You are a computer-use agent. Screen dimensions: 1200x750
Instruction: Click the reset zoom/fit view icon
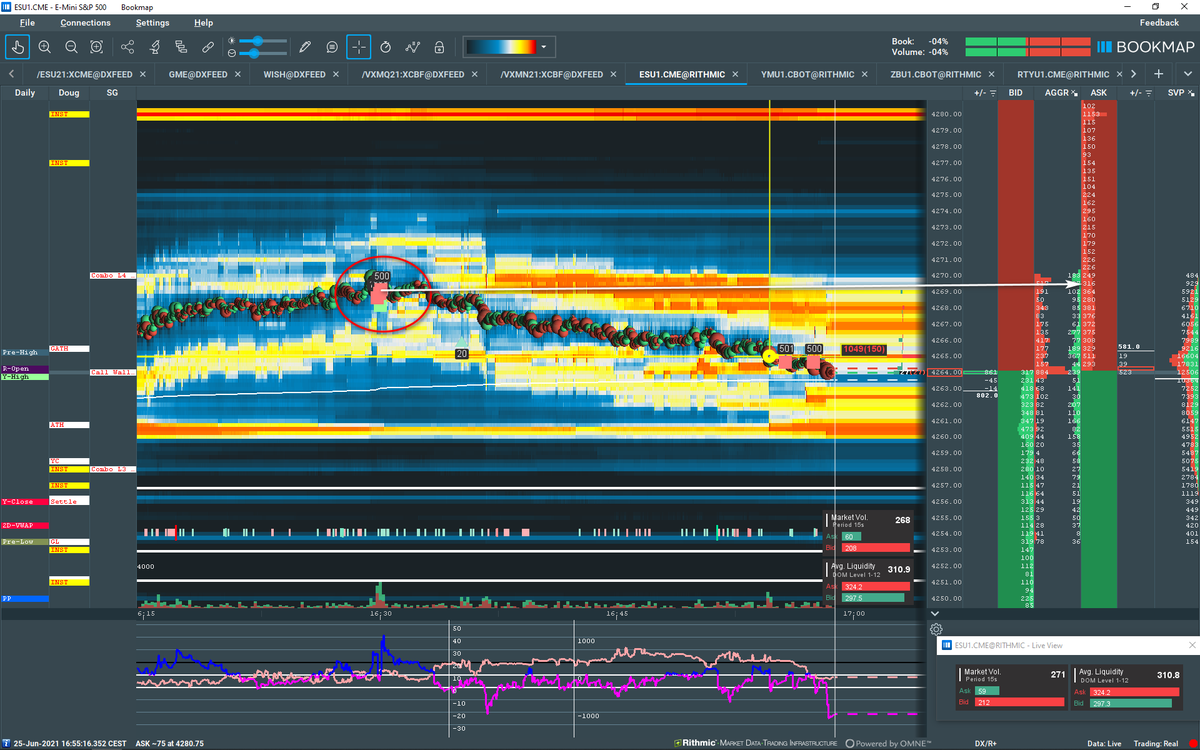click(97, 46)
